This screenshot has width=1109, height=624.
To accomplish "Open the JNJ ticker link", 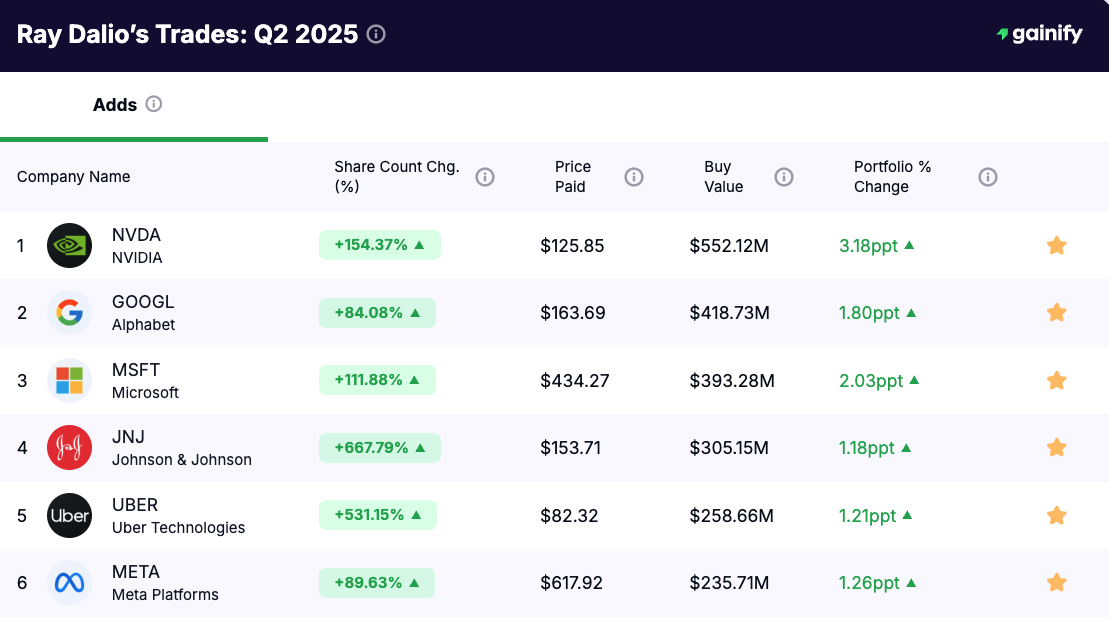I will (128, 437).
